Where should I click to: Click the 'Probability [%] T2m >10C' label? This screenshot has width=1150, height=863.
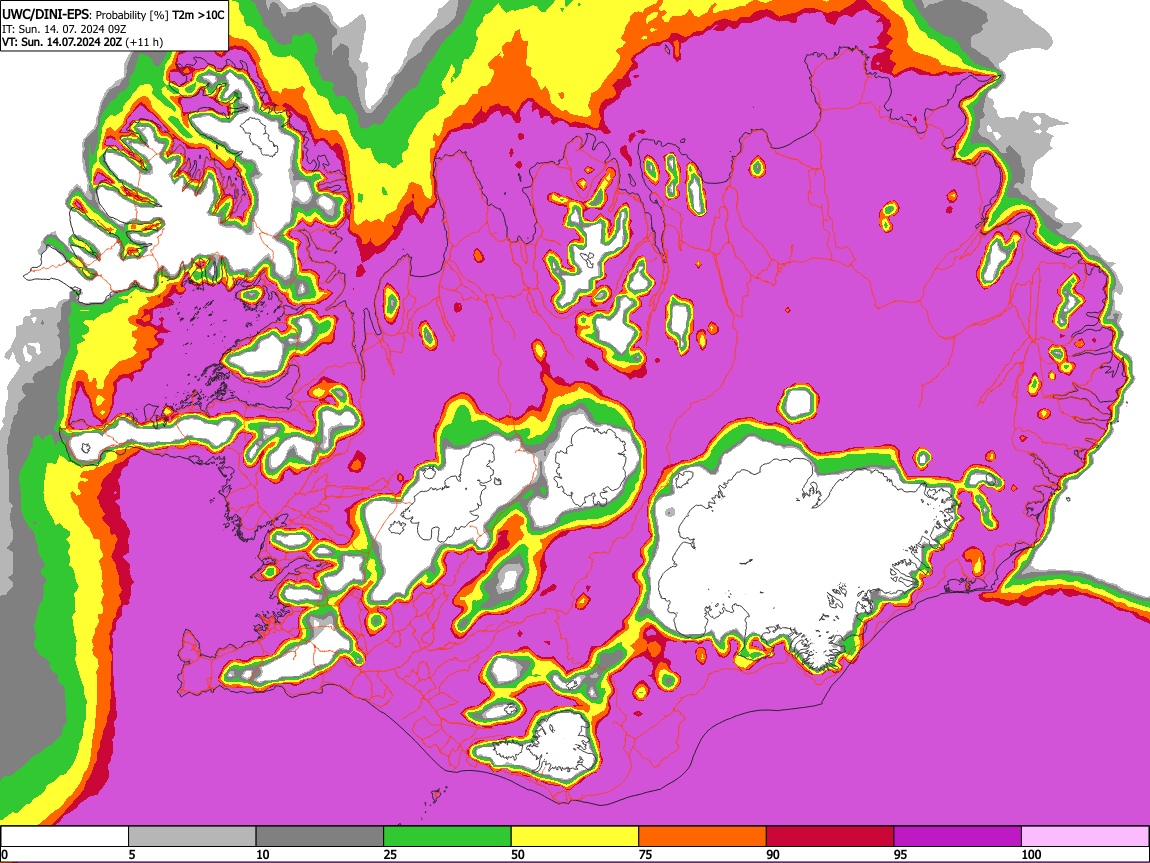[160, 15]
